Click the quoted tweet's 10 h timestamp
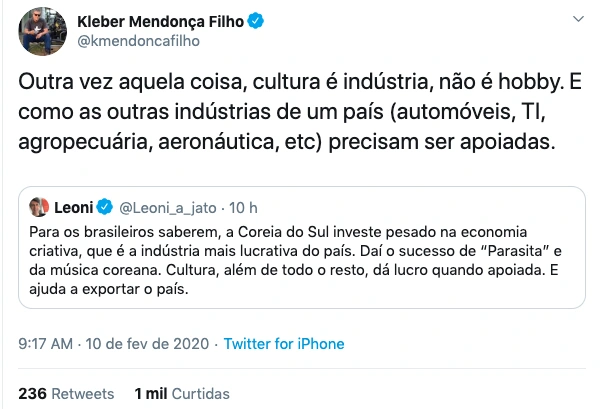 click(244, 208)
